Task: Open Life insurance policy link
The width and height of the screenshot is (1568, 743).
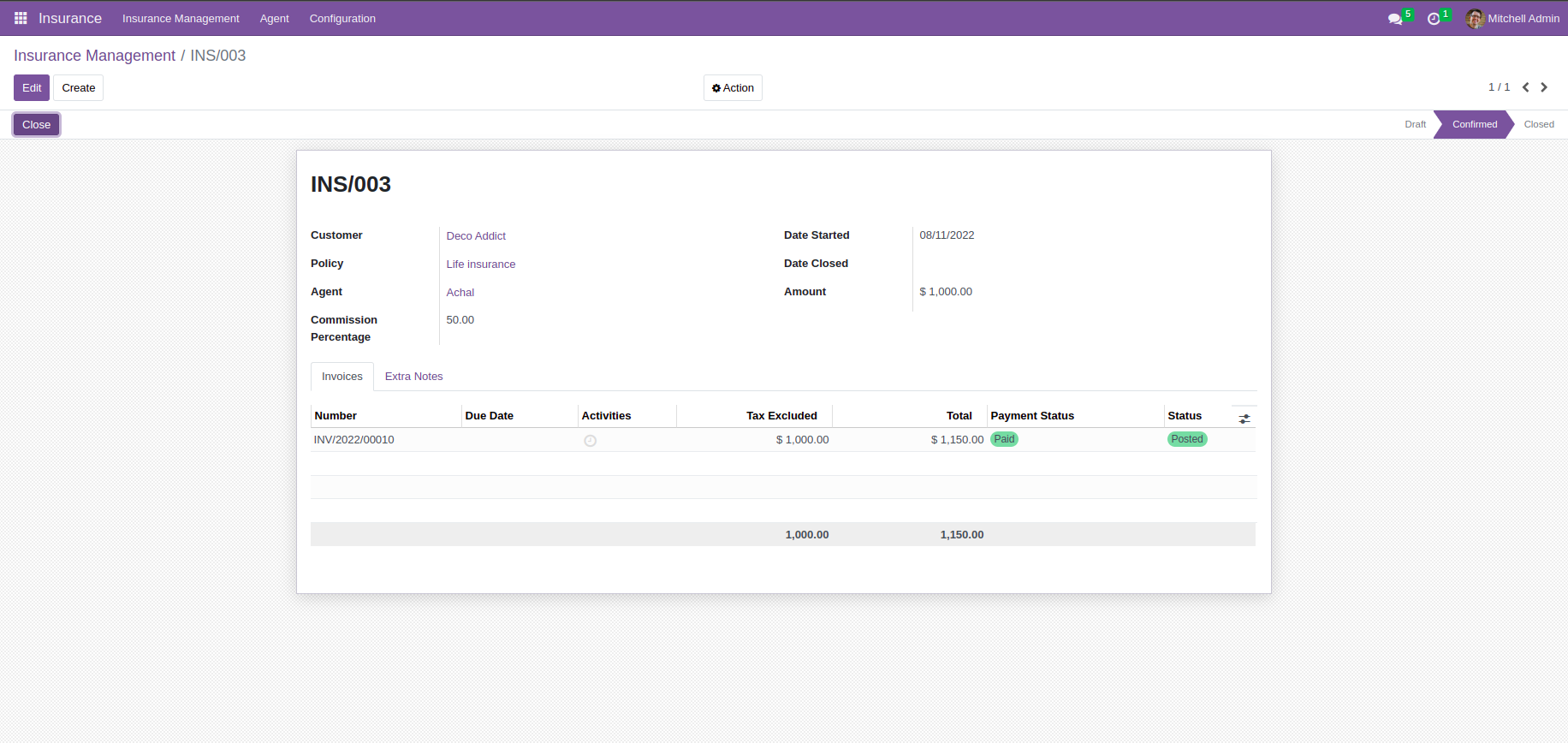Action: coord(481,265)
